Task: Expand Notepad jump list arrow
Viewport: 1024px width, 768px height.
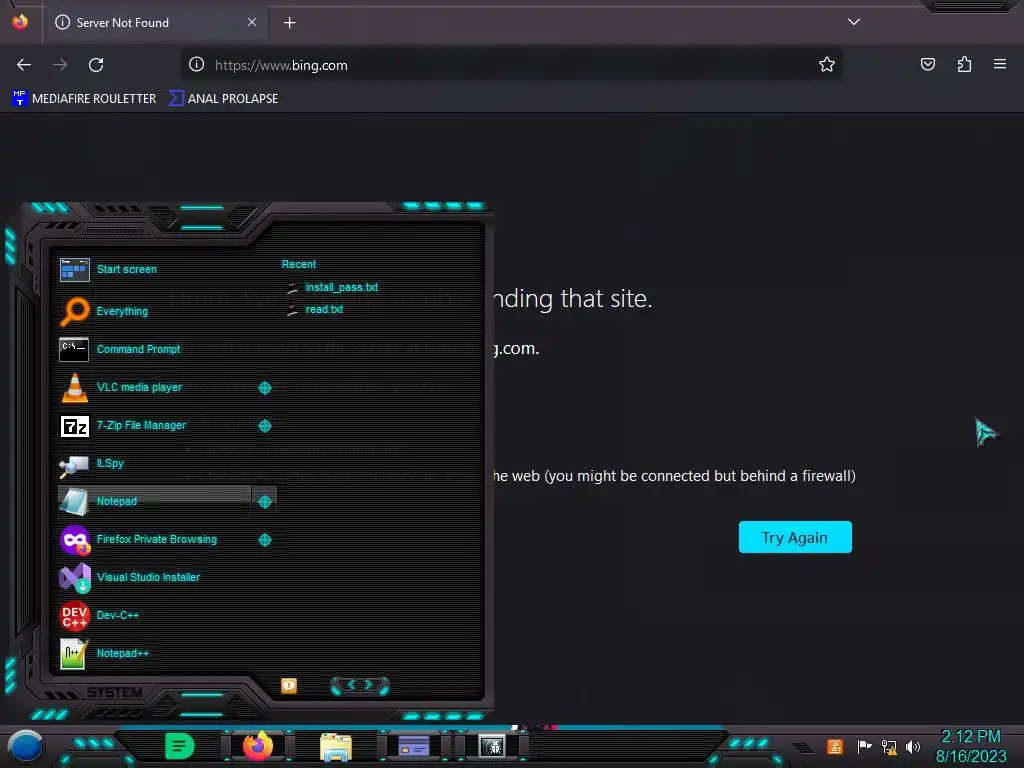Action: pyautogui.click(x=264, y=502)
